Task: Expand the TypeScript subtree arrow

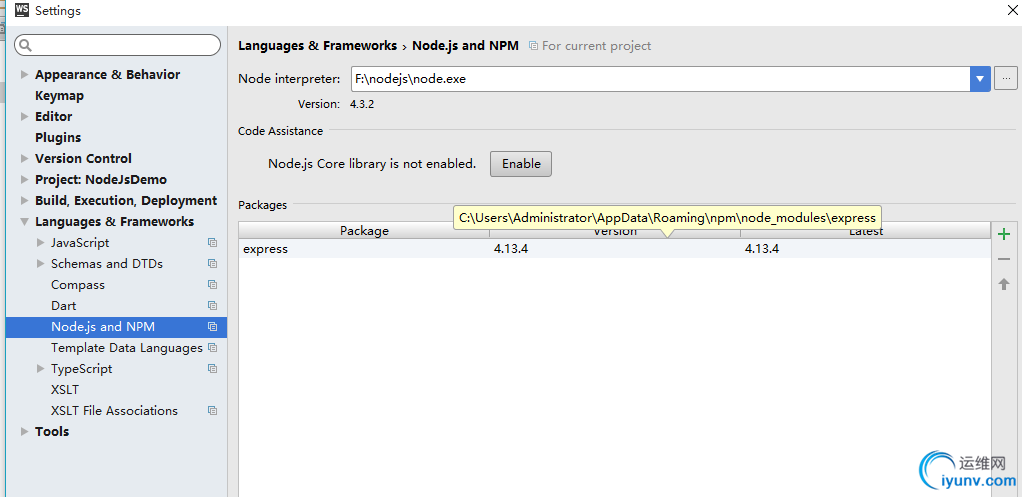Action: [x=41, y=369]
